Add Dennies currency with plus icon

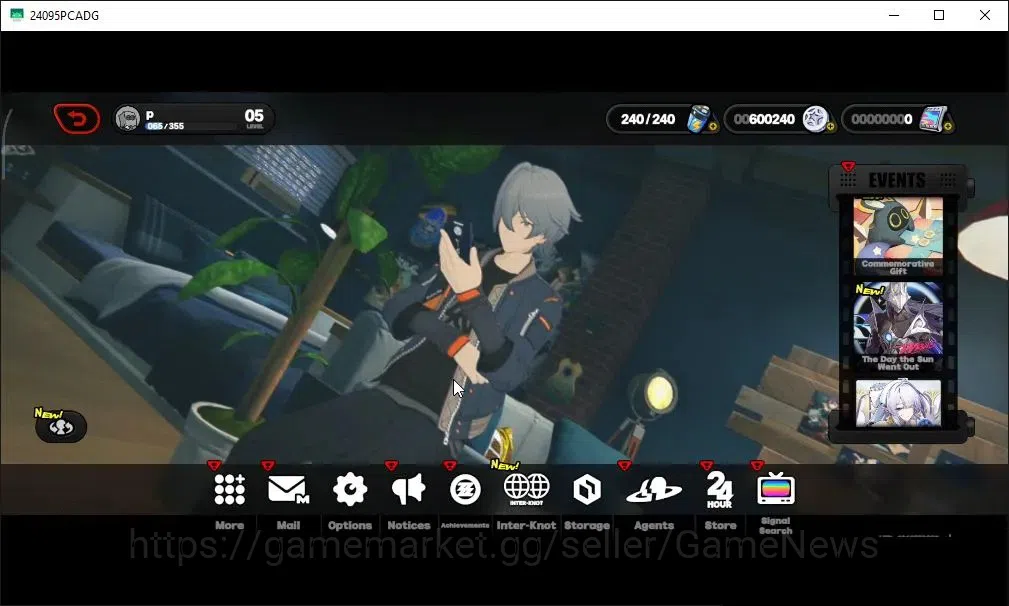830,127
